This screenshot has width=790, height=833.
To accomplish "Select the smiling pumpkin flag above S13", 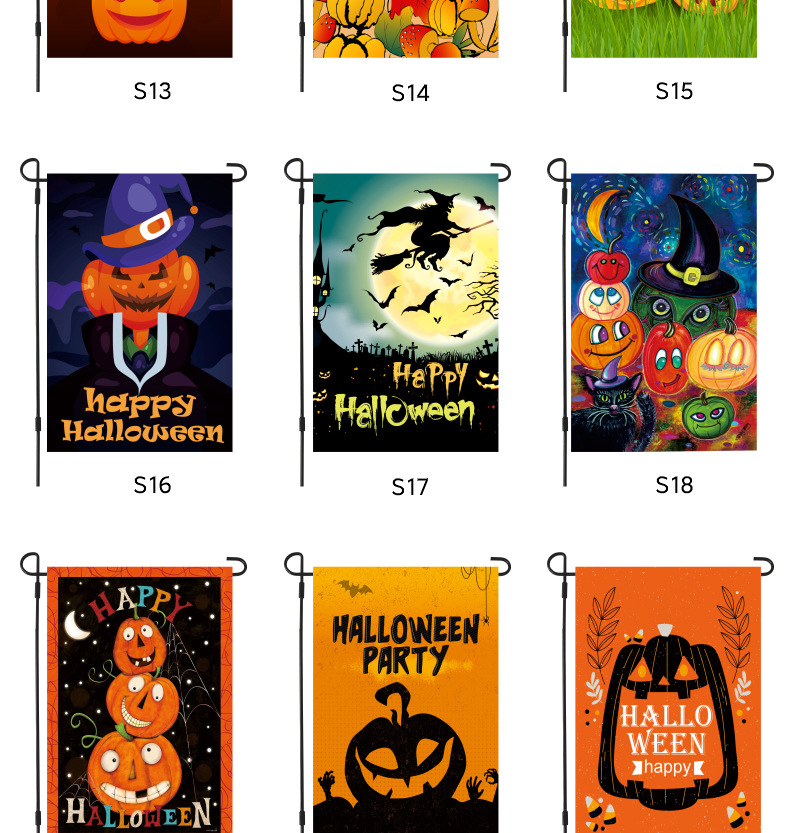I will 140,28.
